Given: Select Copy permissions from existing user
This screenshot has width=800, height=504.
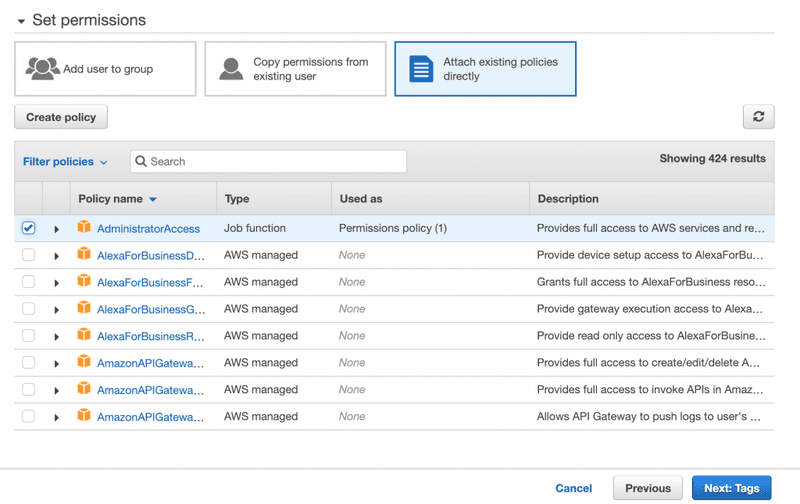Looking at the screenshot, I should pyautogui.click(x=295, y=69).
